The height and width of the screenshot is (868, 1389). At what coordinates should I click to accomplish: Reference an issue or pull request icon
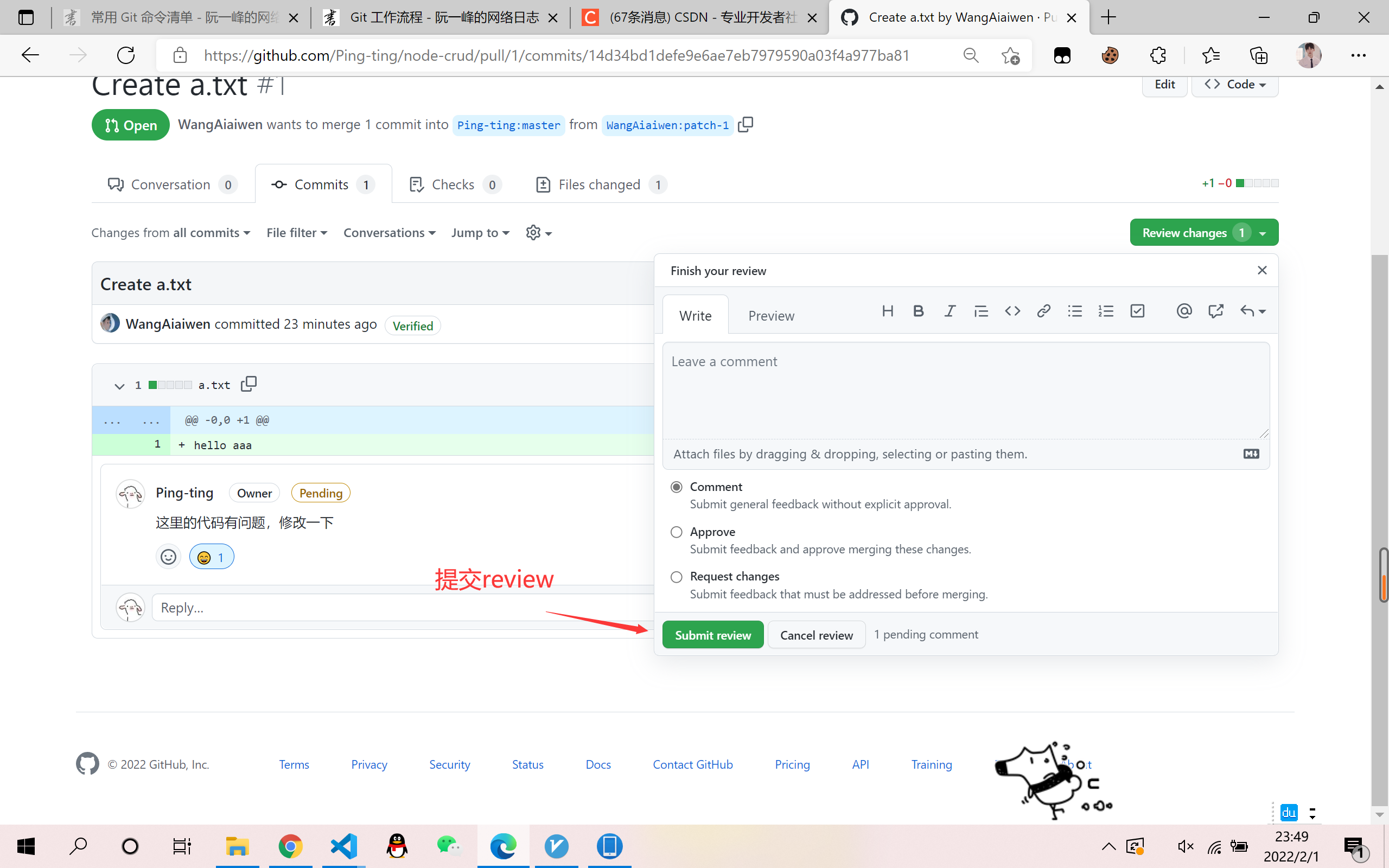(1216, 311)
